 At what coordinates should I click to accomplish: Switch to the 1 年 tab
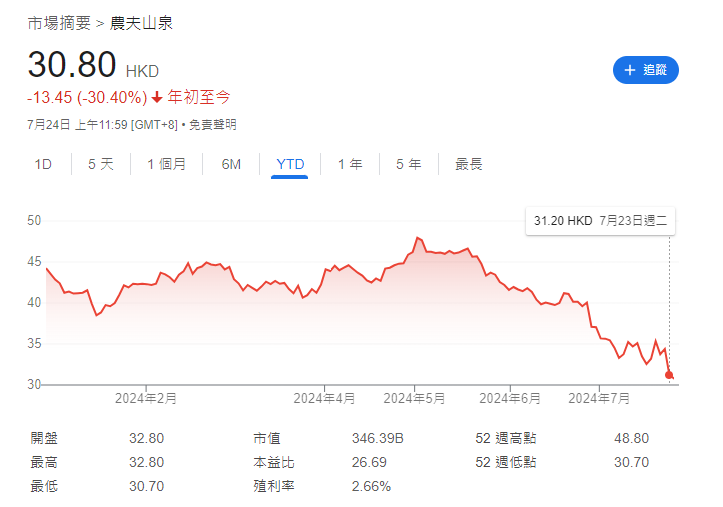(350, 164)
